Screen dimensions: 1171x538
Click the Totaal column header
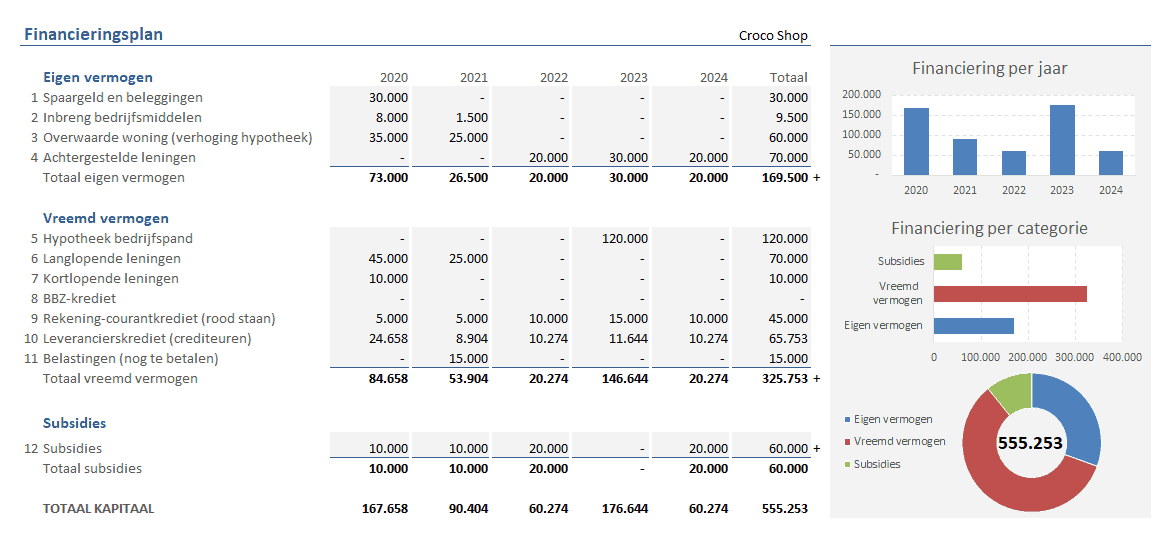pos(788,77)
